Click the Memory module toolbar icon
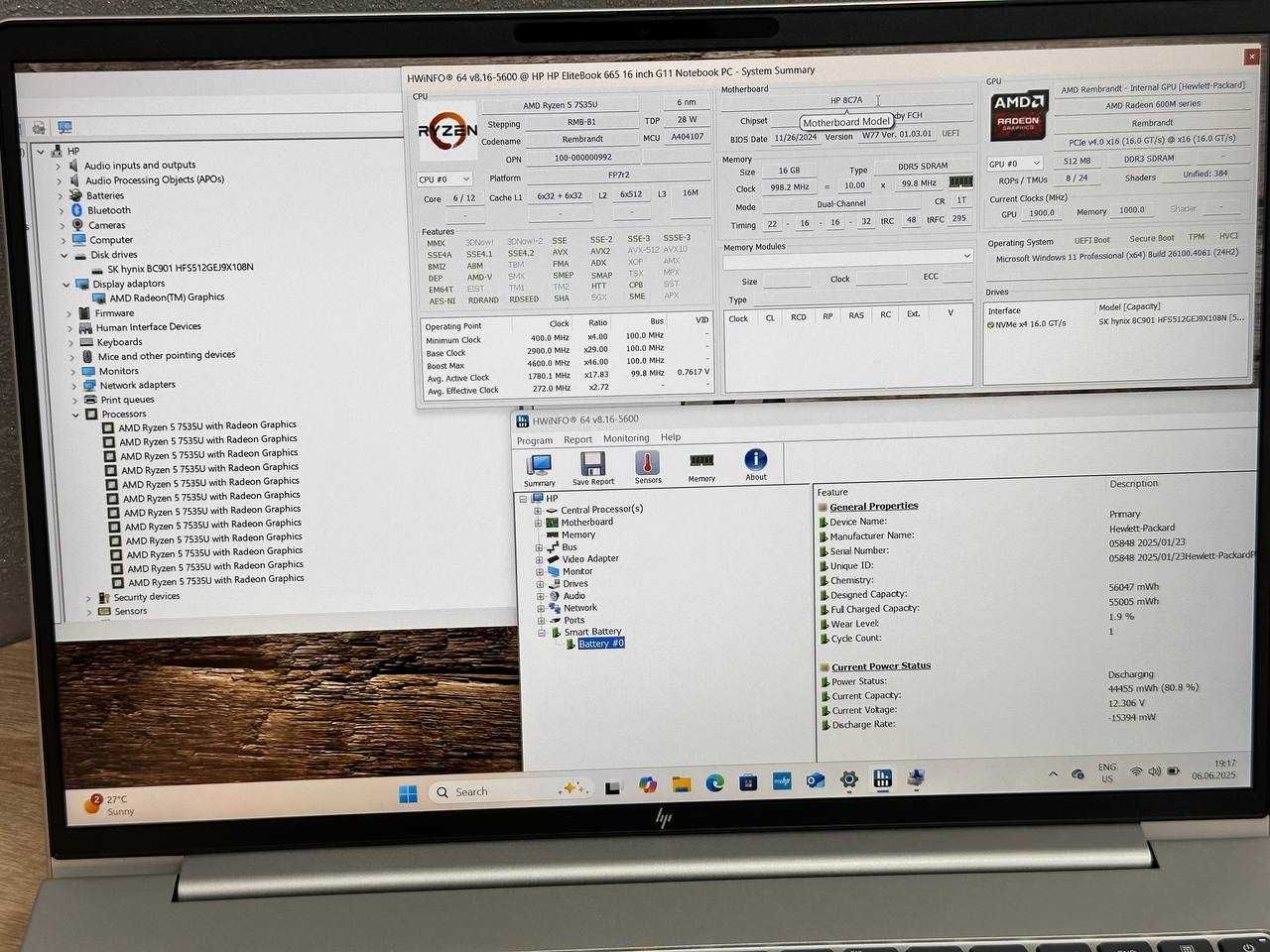 tap(701, 466)
